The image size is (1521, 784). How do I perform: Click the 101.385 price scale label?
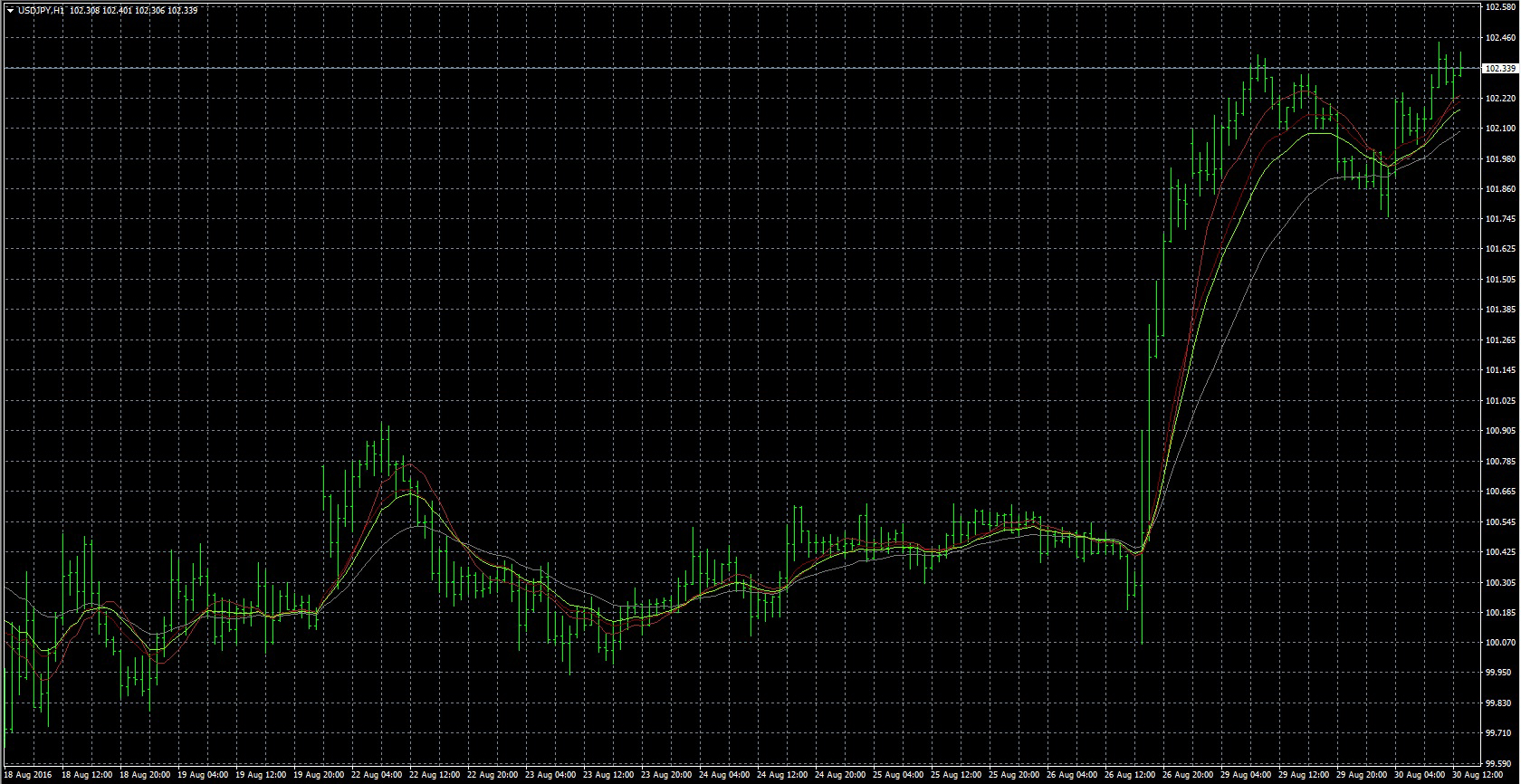pos(1501,310)
